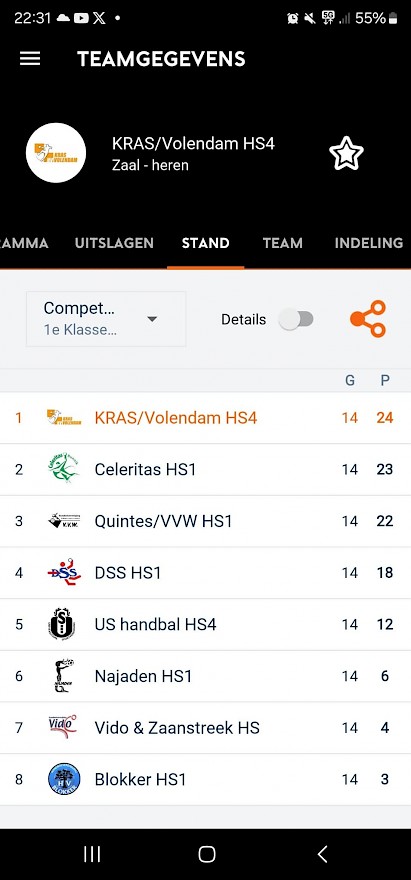Tap the US handbal HS4 crest logo

coord(62,624)
